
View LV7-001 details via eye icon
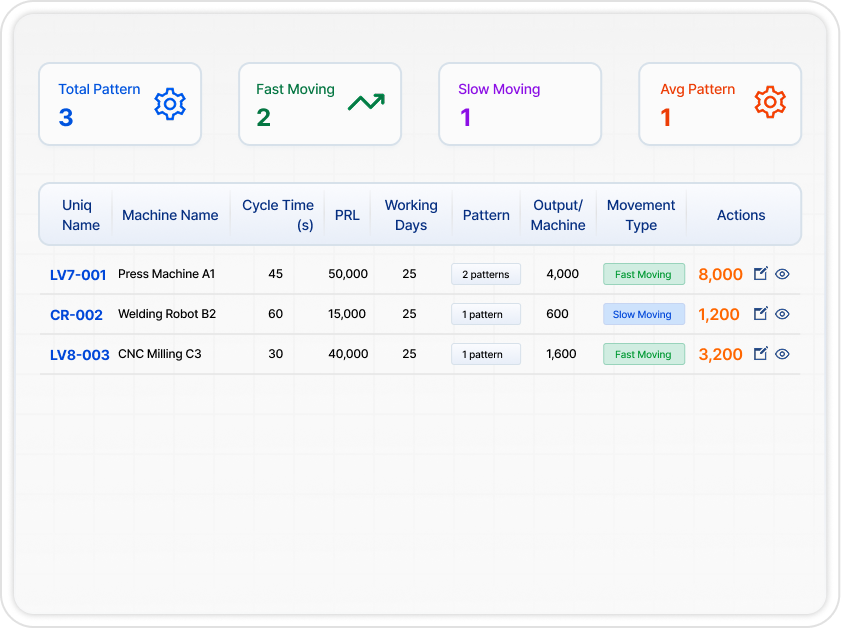[782, 274]
